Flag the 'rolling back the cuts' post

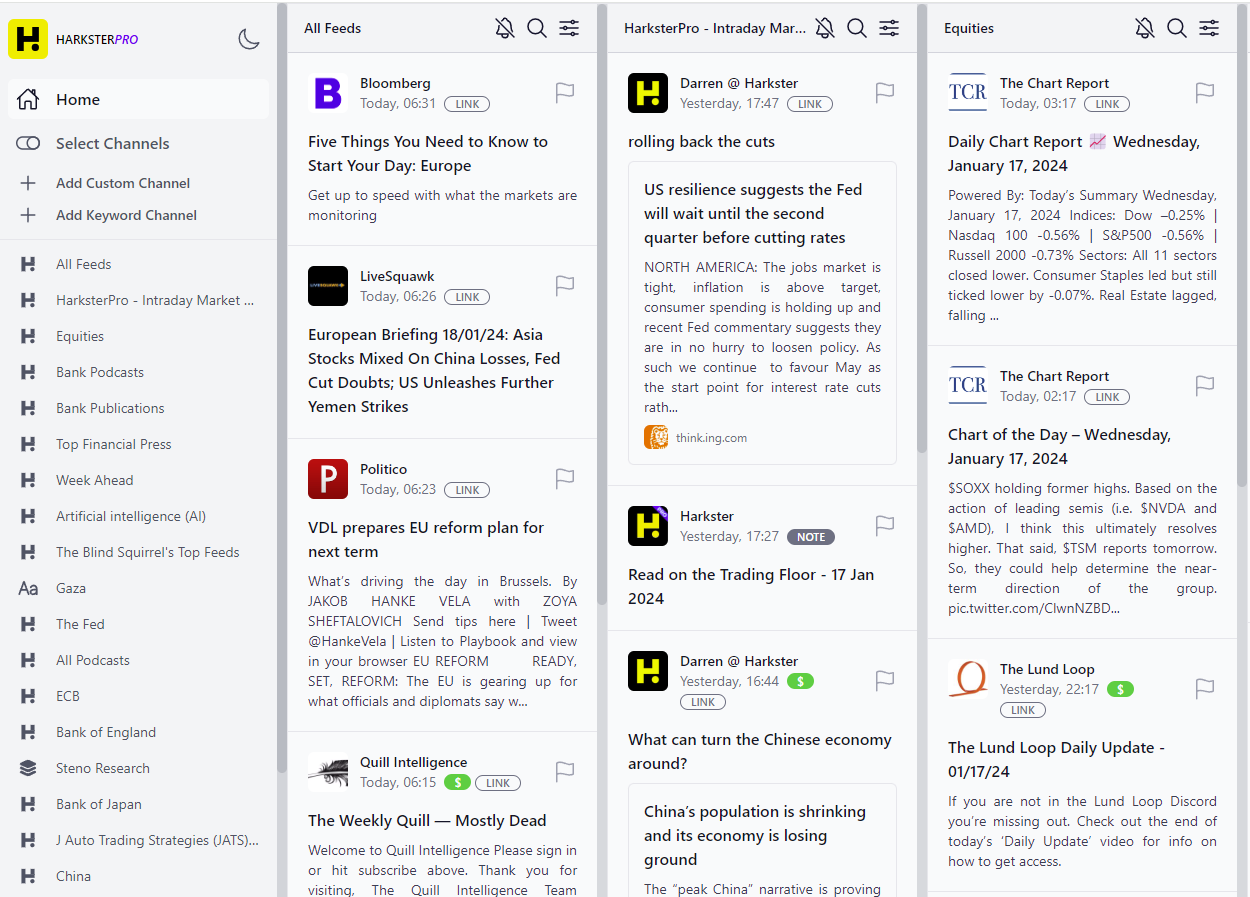click(885, 93)
